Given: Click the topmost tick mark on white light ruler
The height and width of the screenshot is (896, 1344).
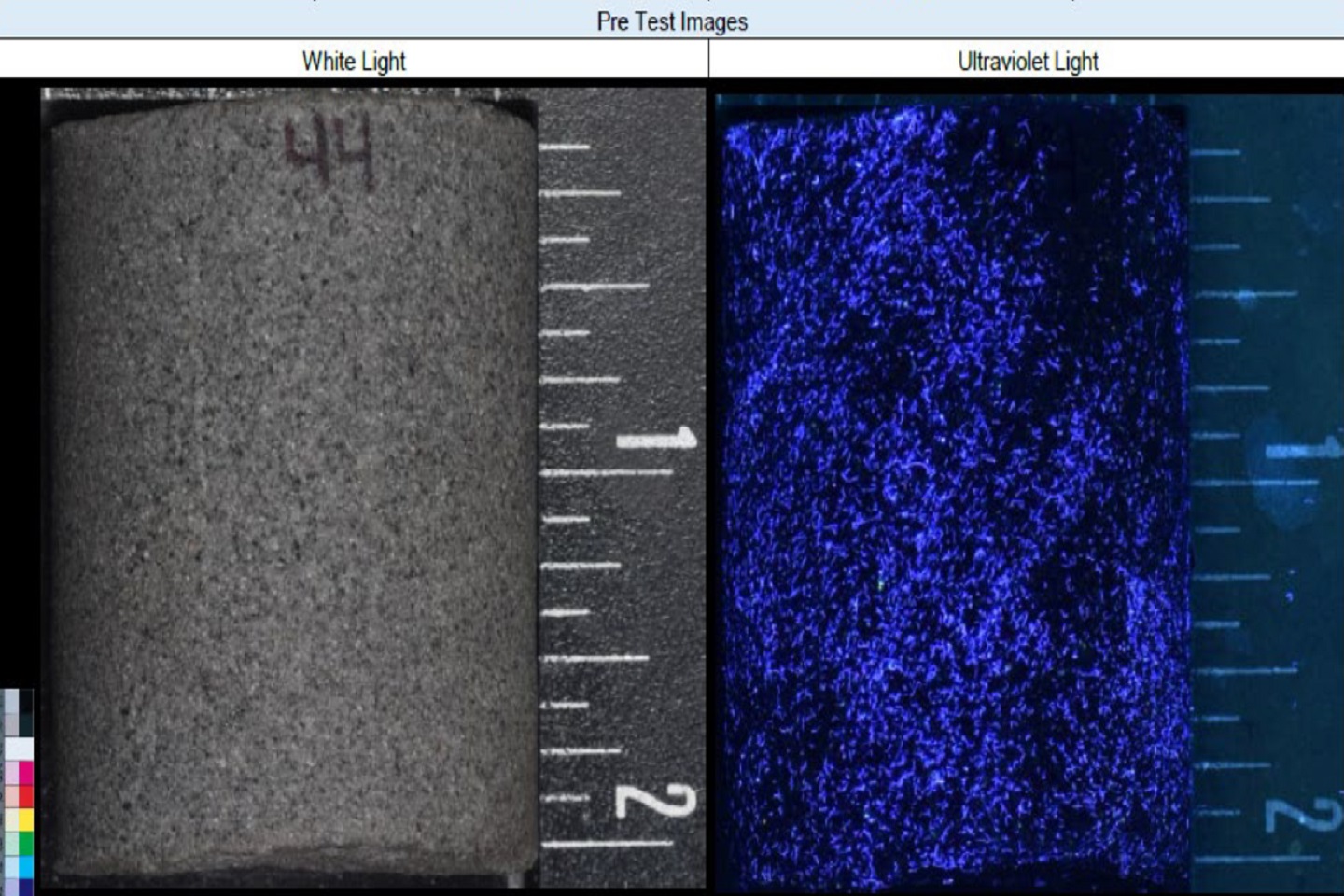Looking at the screenshot, I should tap(565, 147).
